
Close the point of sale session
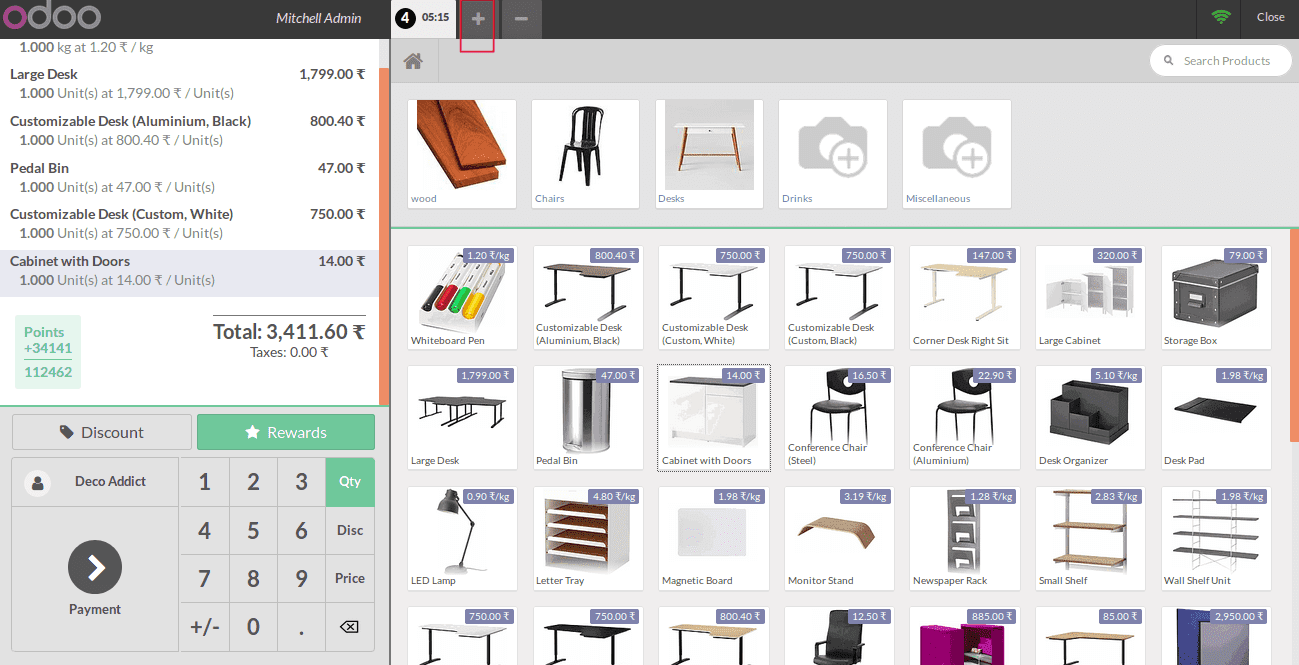pos(1270,17)
